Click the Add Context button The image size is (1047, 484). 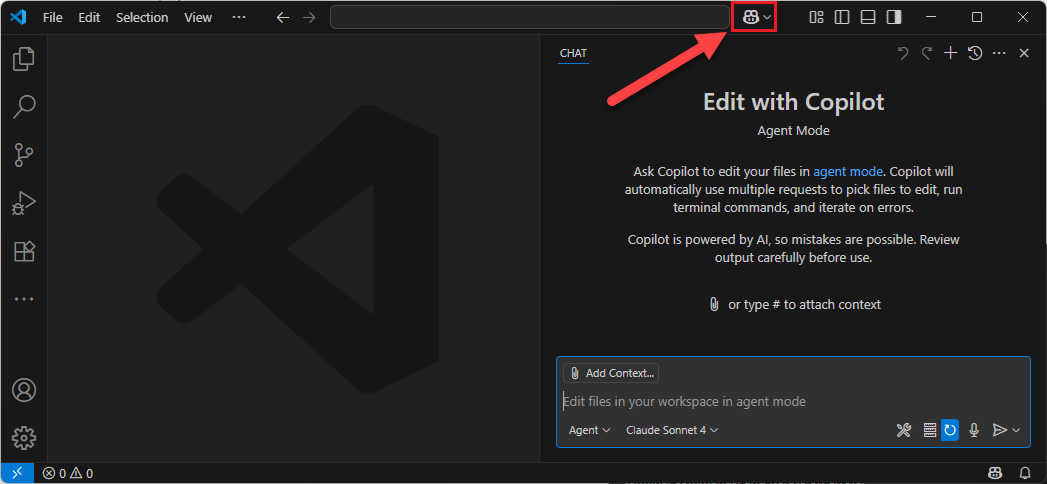coord(611,373)
